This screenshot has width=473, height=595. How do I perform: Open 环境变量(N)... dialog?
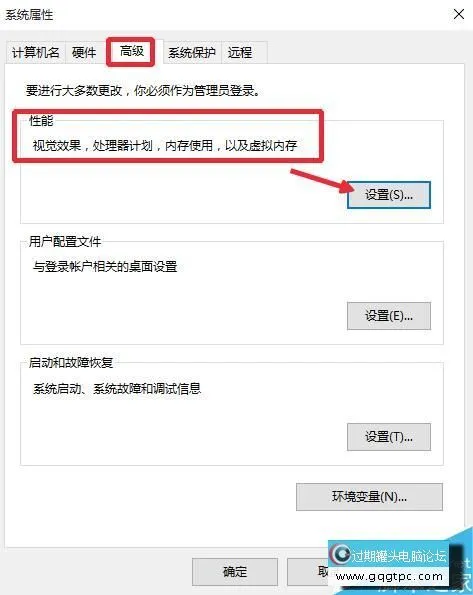(369, 497)
